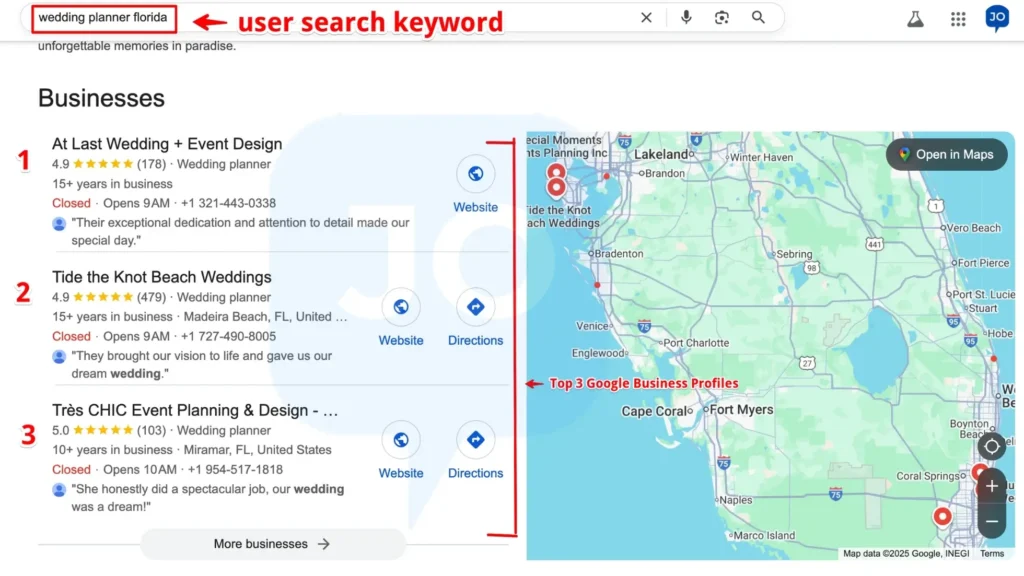This screenshot has width=1024, height=576.
Task: Click the Port Charlotte label on the map
Action: pos(696,343)
